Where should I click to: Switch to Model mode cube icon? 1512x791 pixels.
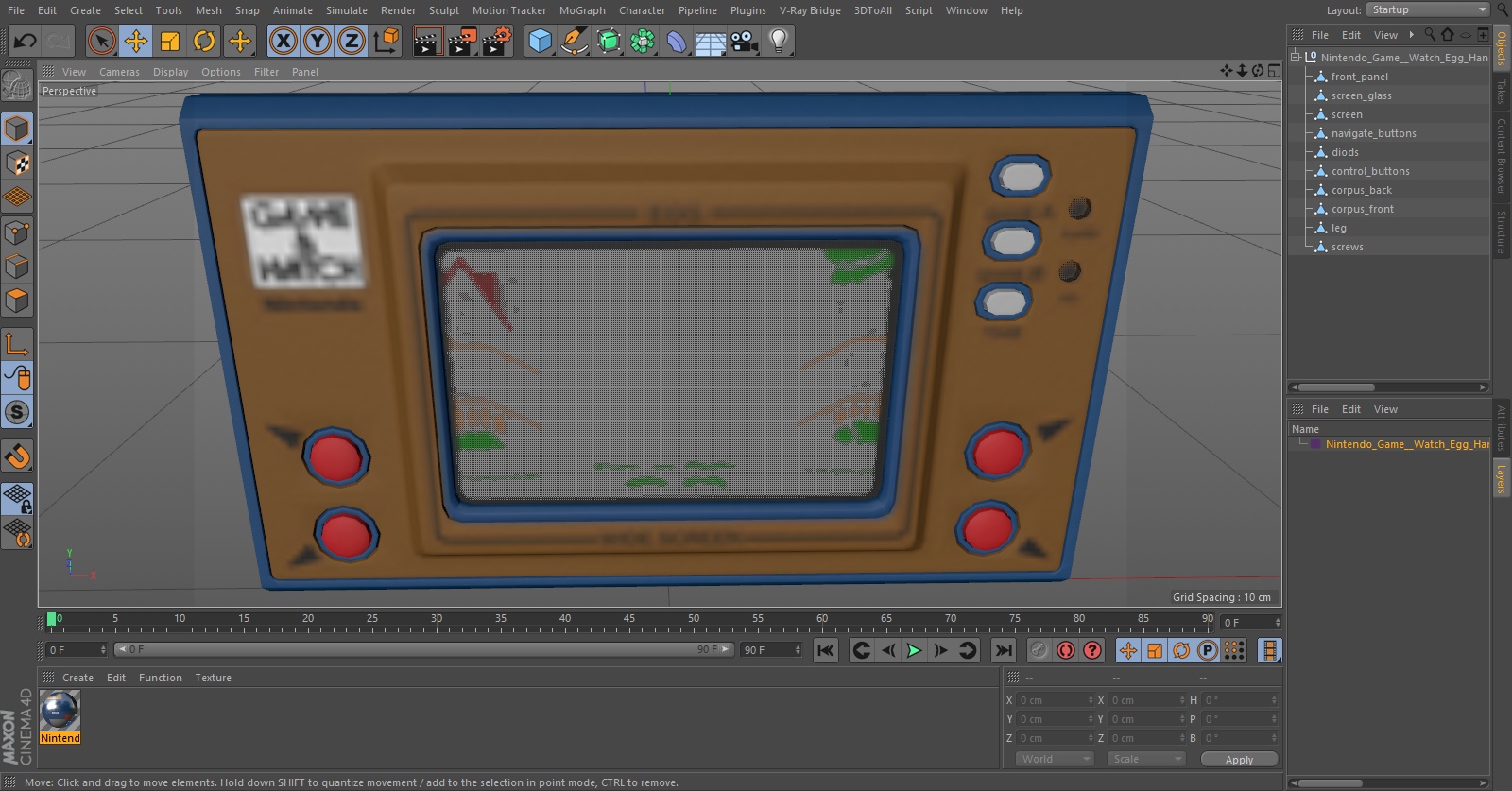[17, 129]
